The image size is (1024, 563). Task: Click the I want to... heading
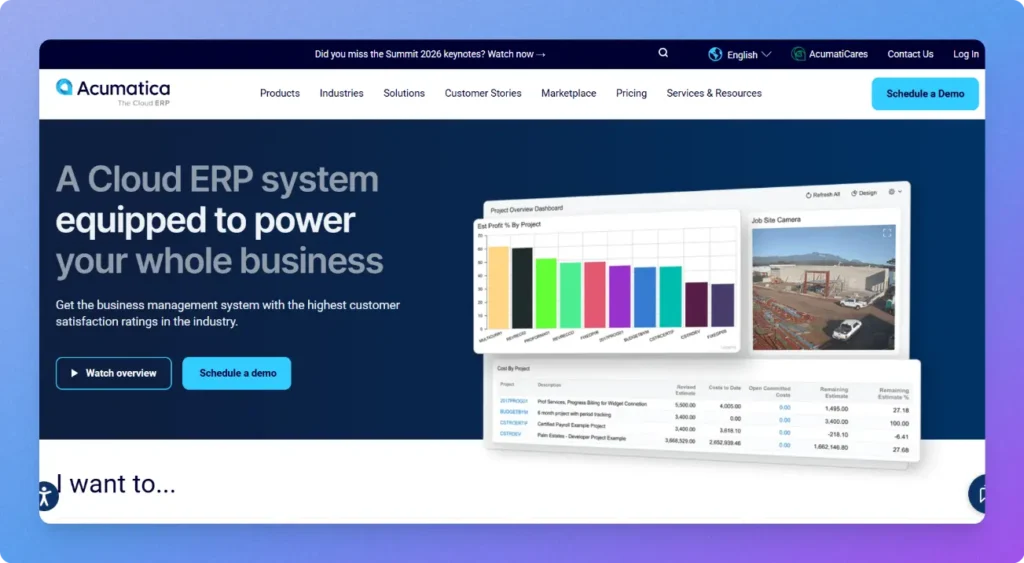(x=116, y=484)
